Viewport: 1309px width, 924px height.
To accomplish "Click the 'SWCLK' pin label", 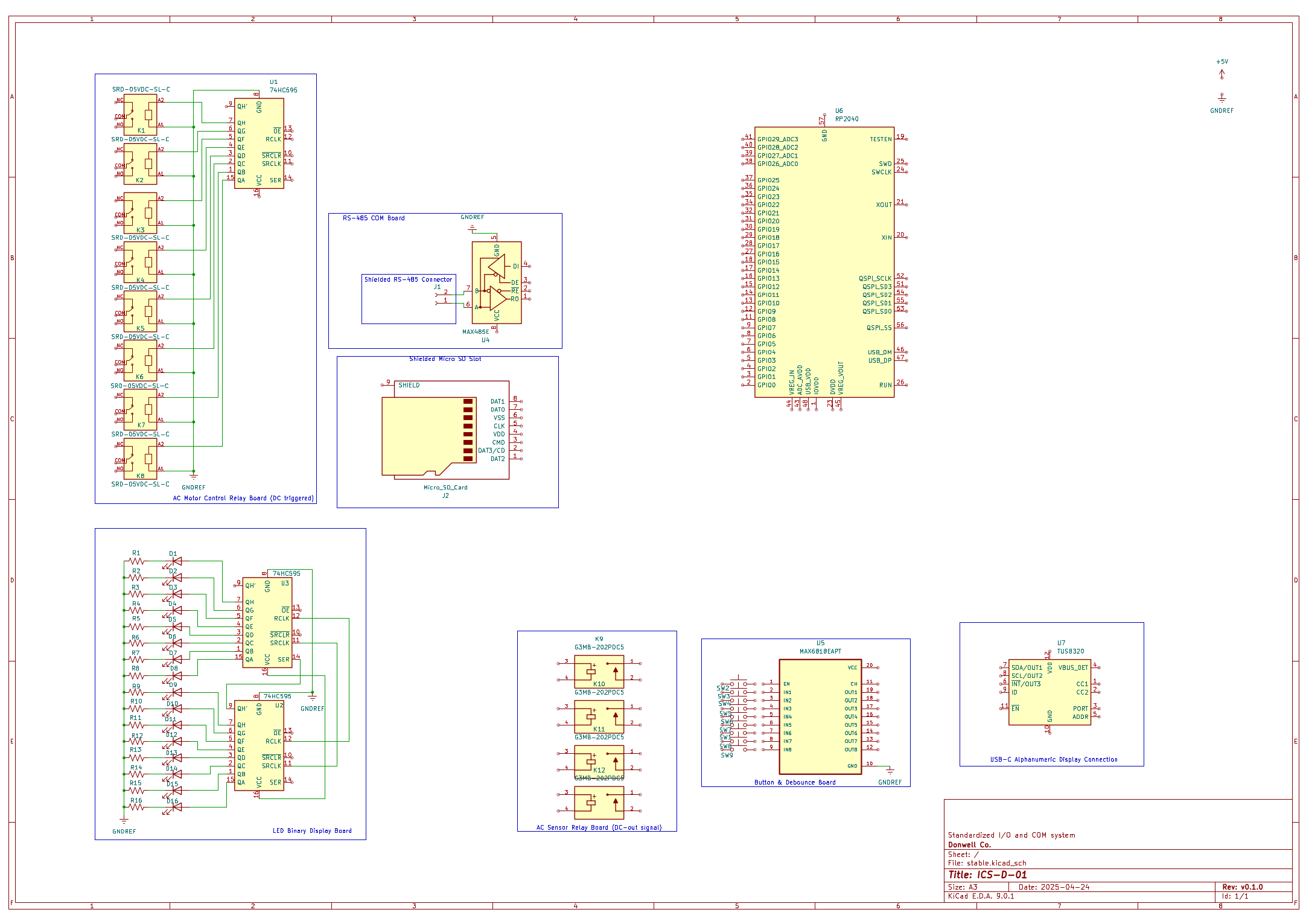I will [881, 173].
